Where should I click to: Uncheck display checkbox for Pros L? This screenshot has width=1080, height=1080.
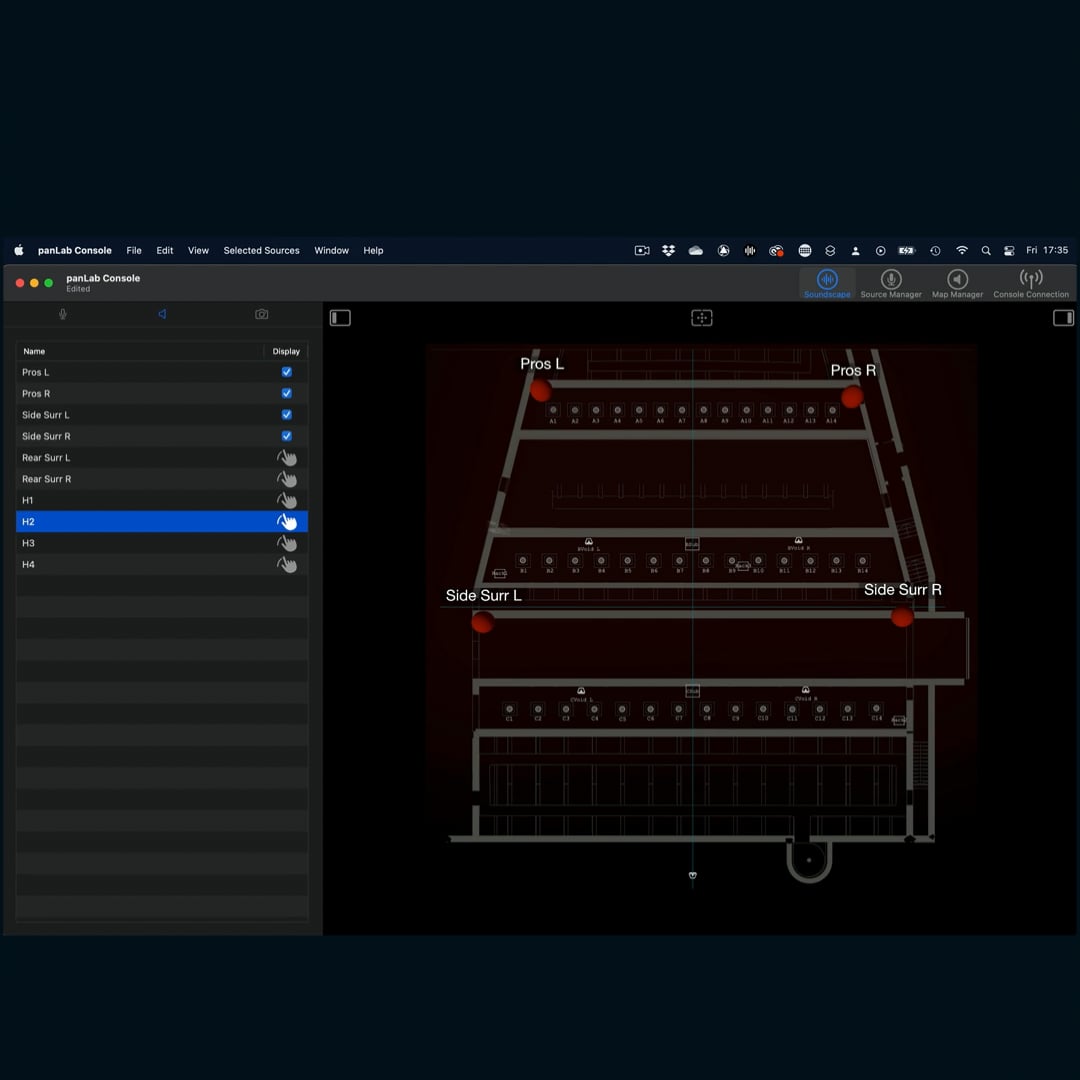287,372
